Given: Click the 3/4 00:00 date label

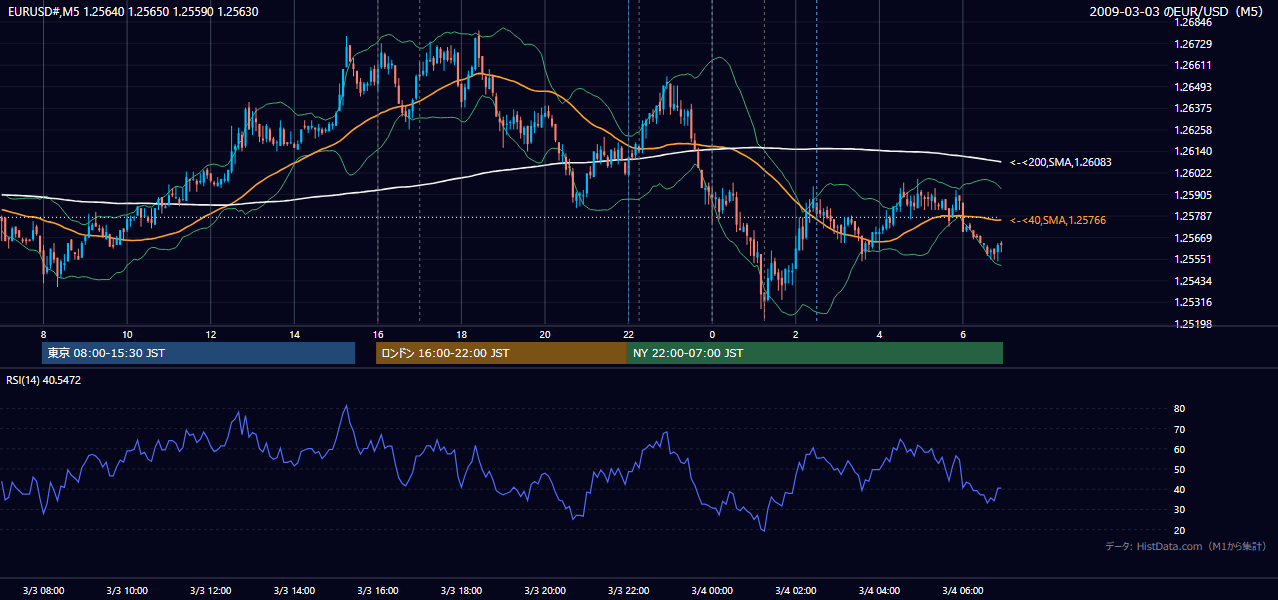Looking at the screenshot, I should [x=712, y=591].
